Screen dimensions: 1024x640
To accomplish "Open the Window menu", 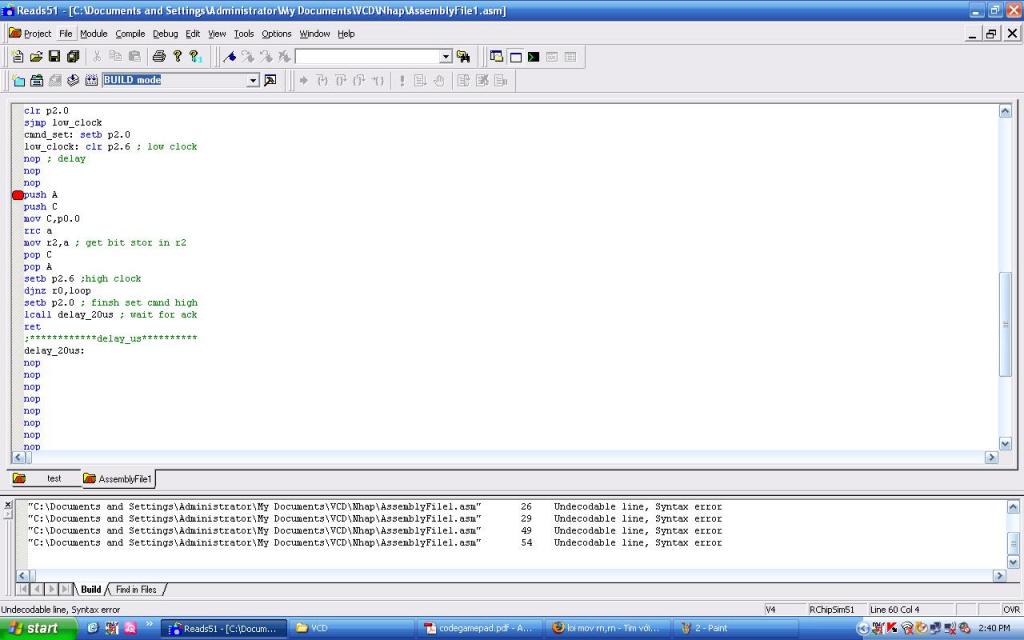I will [x=315, y=33].
